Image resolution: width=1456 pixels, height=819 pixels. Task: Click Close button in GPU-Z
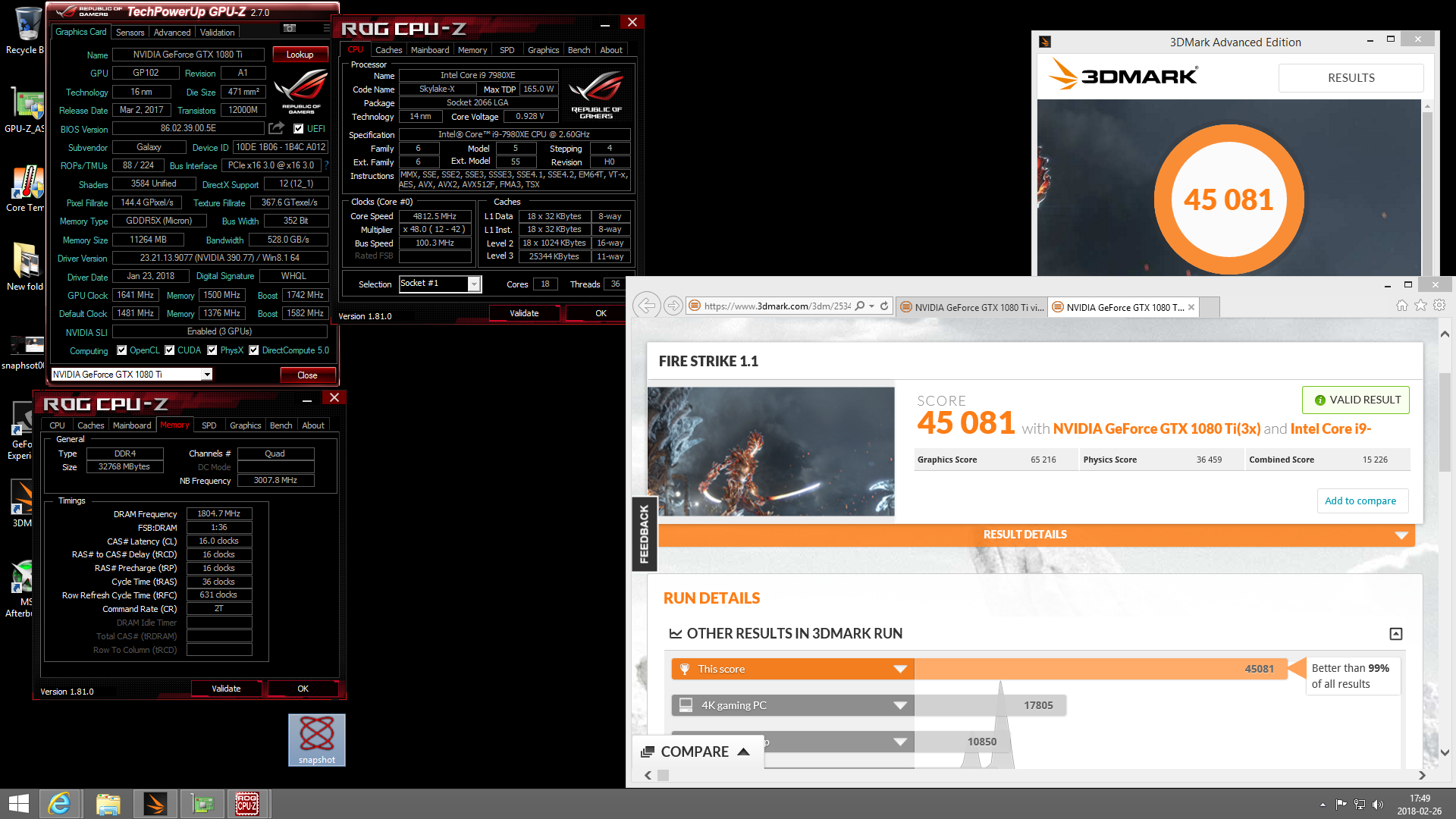click(307, 375)
